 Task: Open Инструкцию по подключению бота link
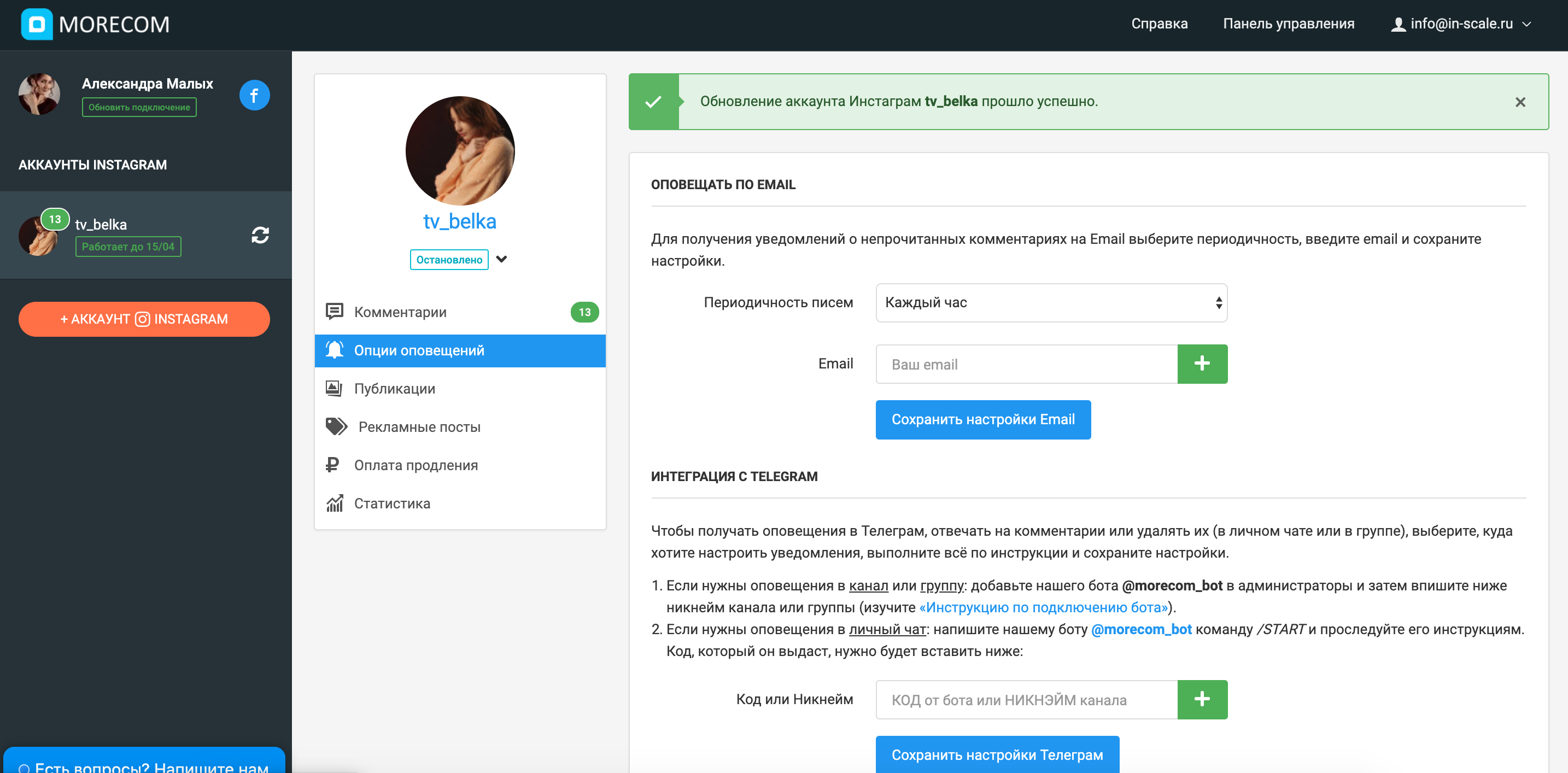pyautogui.click(x=1043, y=607)
